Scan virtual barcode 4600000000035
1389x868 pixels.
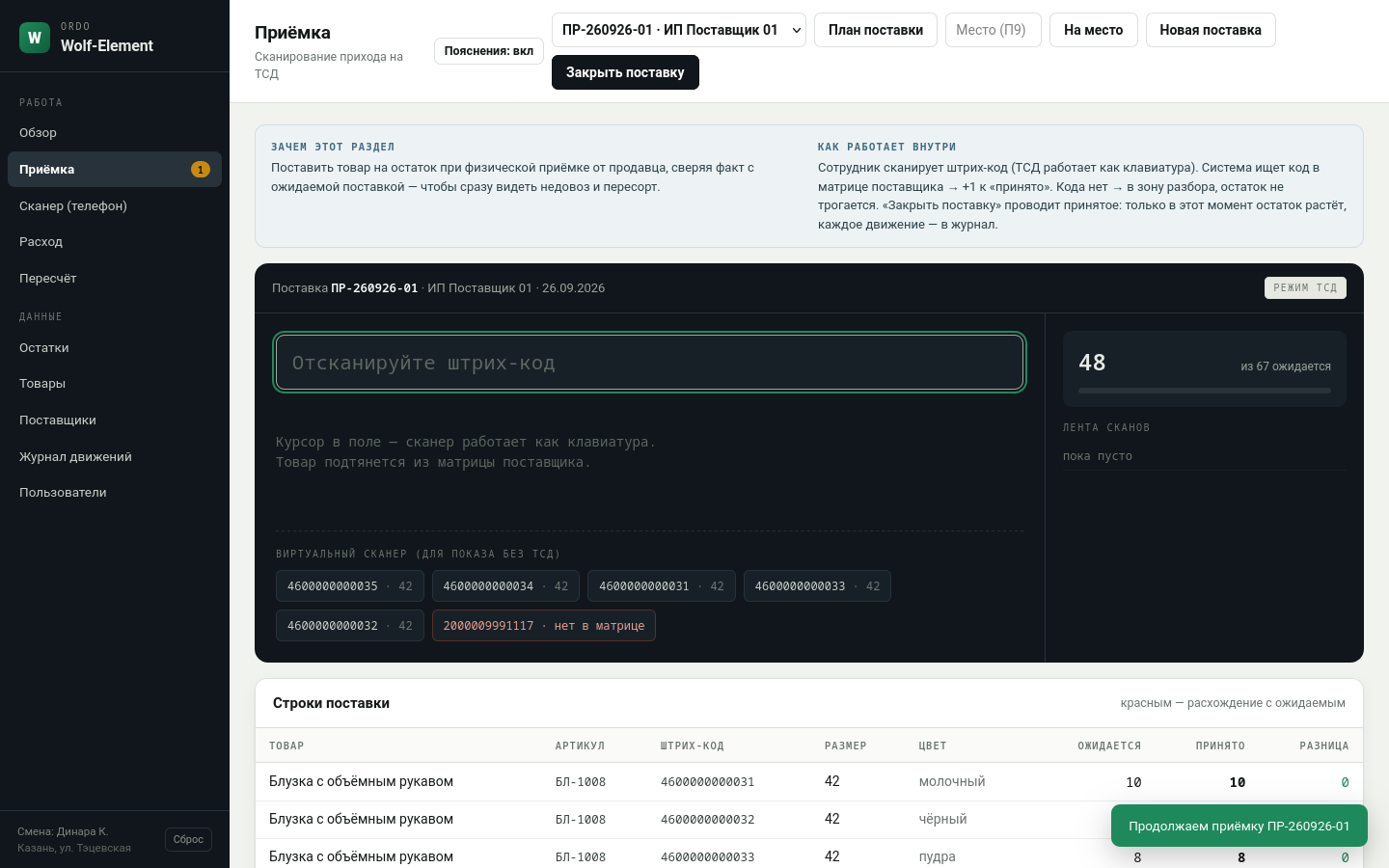(x=349, y=586)
